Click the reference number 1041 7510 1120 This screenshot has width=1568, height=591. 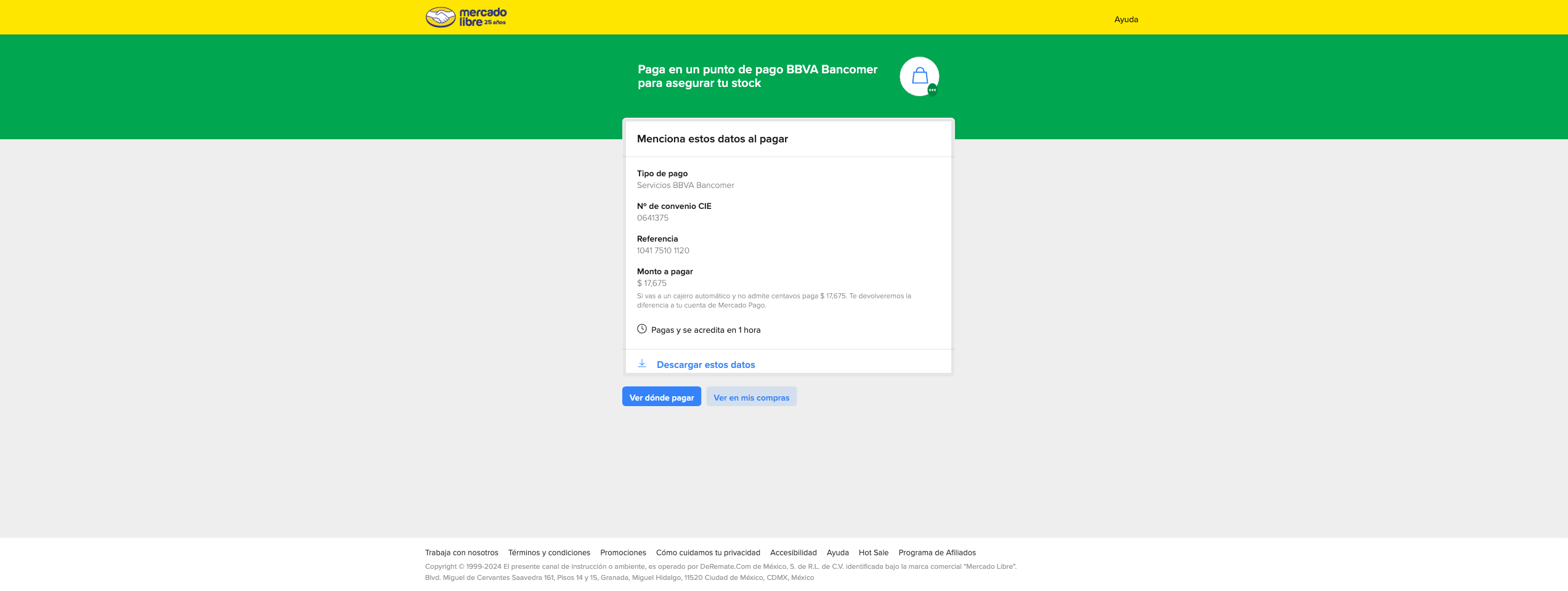click(663, 251)
